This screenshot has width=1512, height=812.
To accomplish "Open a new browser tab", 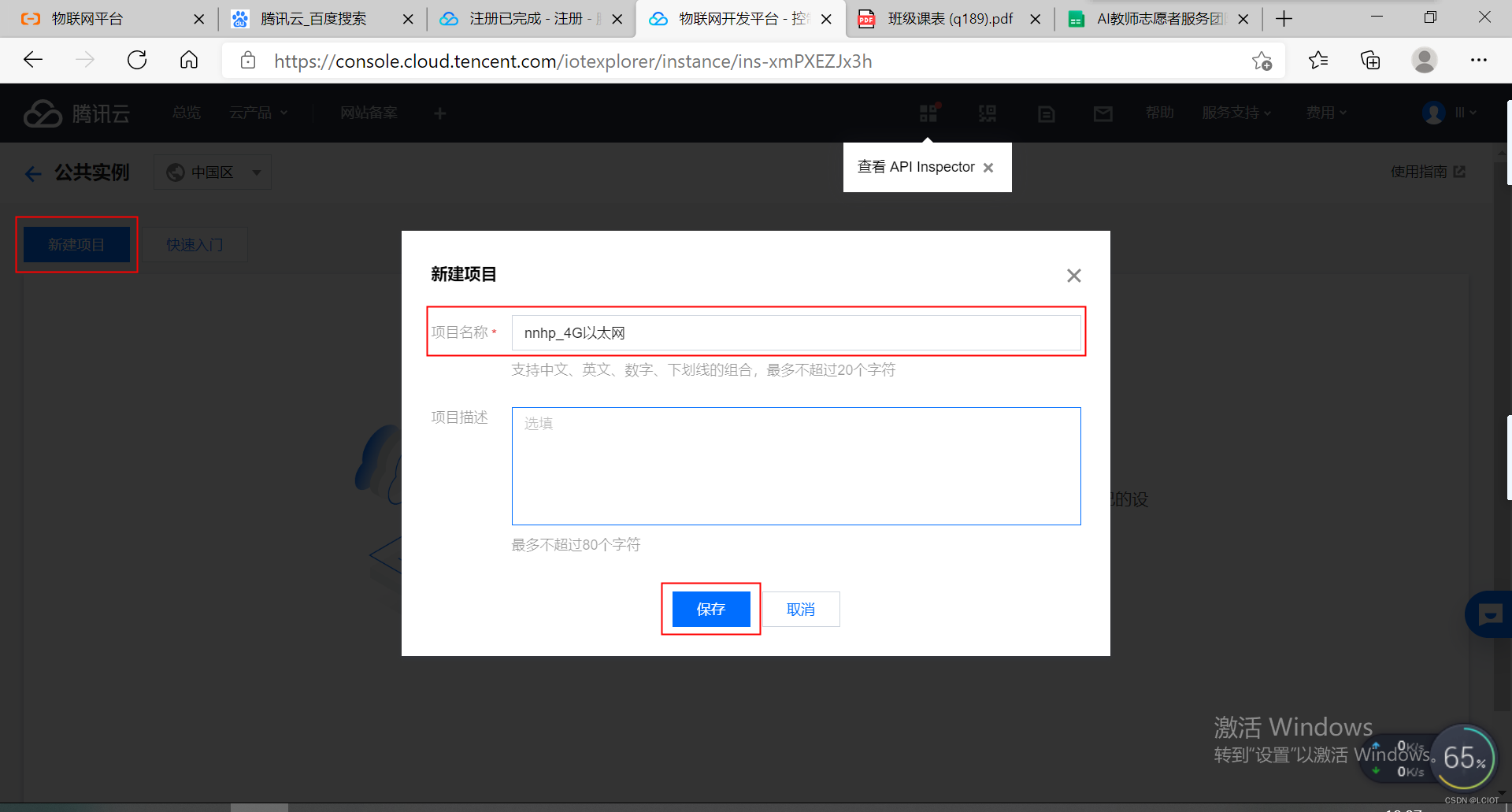I will point(1284,19).
